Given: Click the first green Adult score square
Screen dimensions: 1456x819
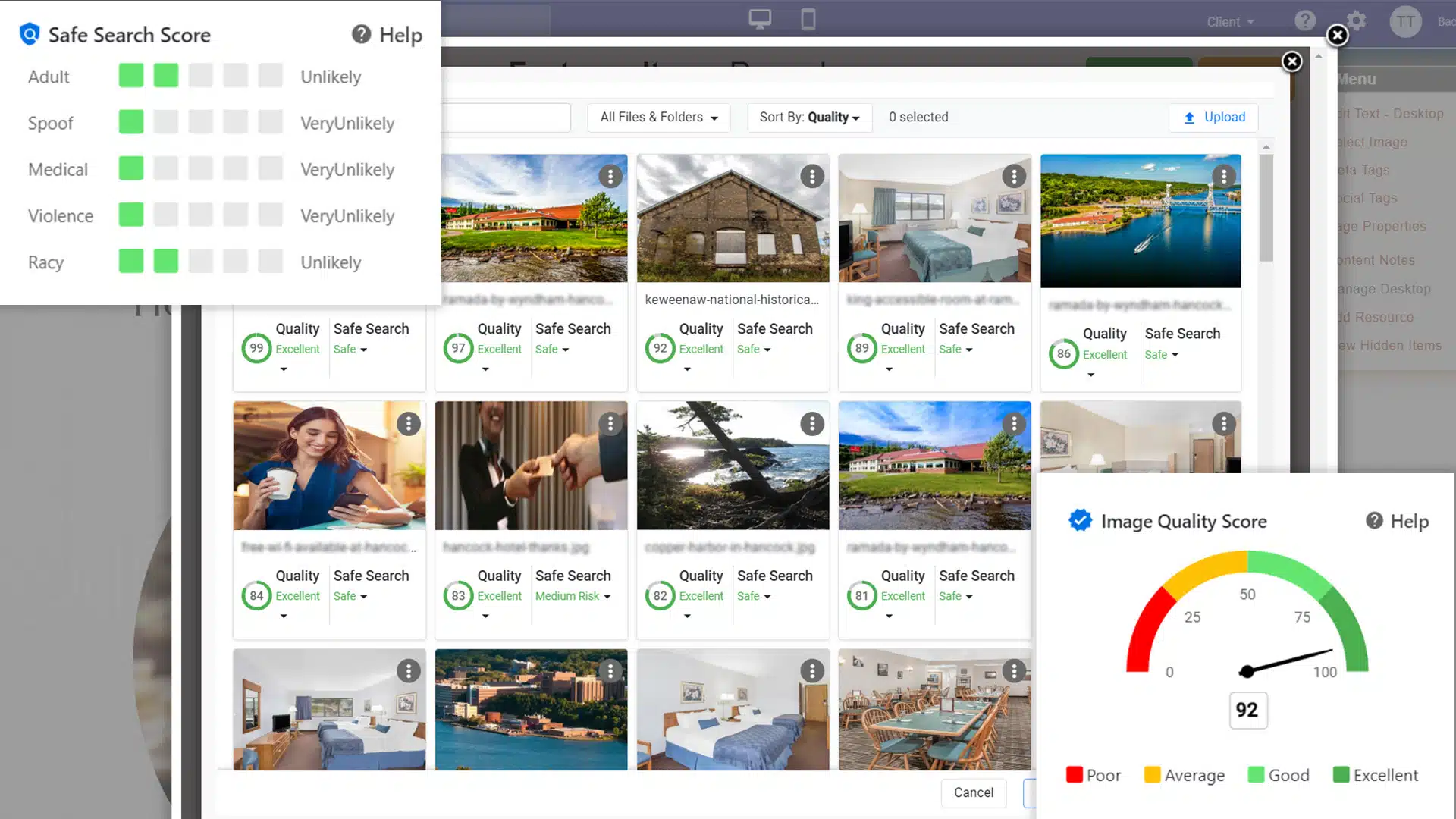Looking at the screenshot, I should point(131,75).
